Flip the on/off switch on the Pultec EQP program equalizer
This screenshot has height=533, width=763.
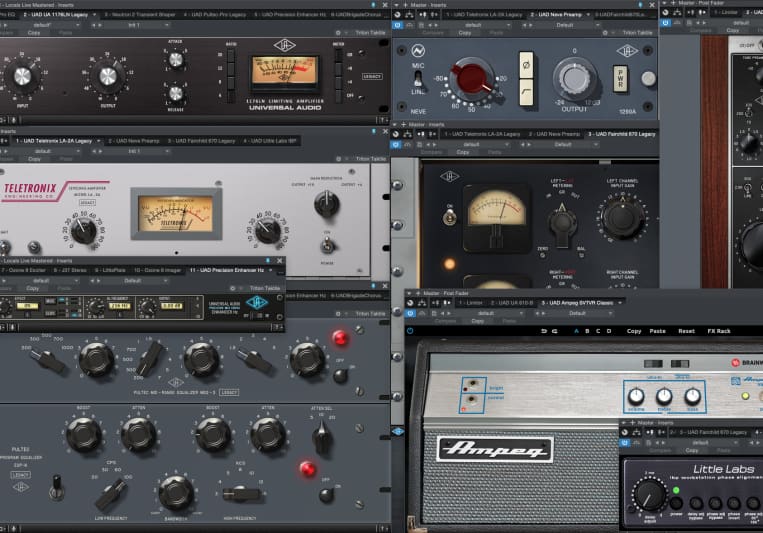point(326,496)
